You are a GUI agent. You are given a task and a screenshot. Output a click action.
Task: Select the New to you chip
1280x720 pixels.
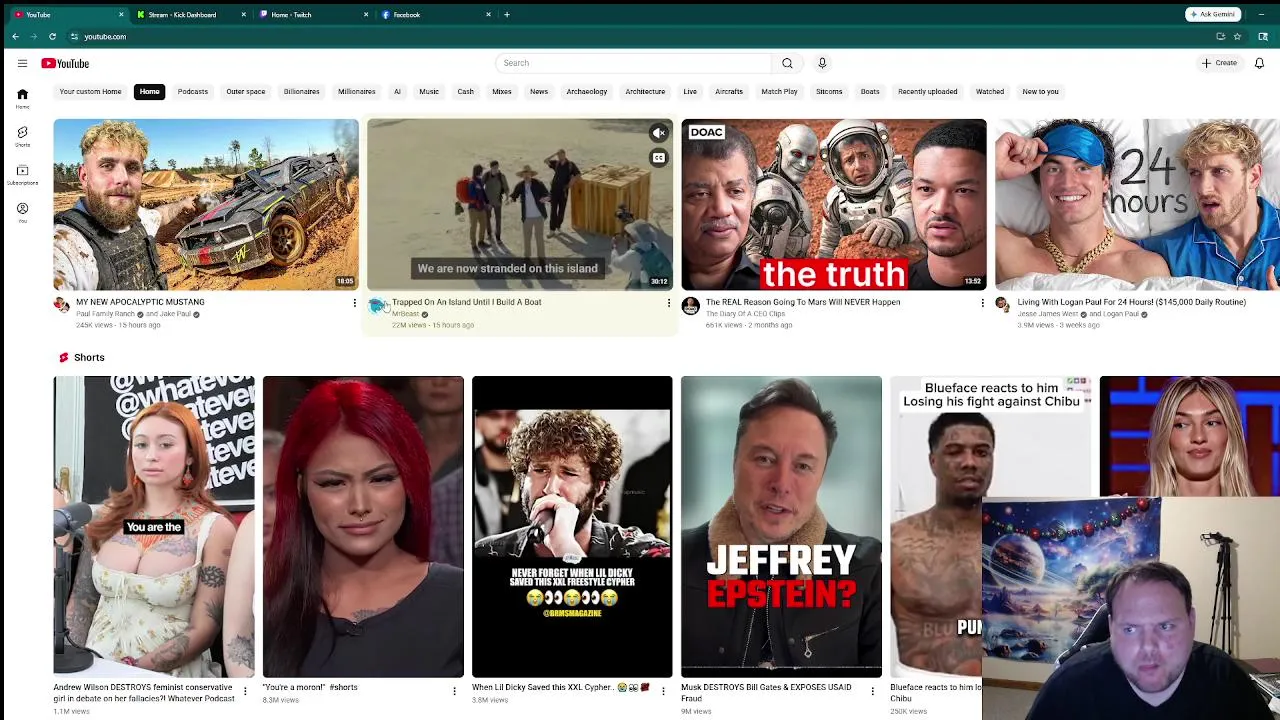tap(1040, 91)
